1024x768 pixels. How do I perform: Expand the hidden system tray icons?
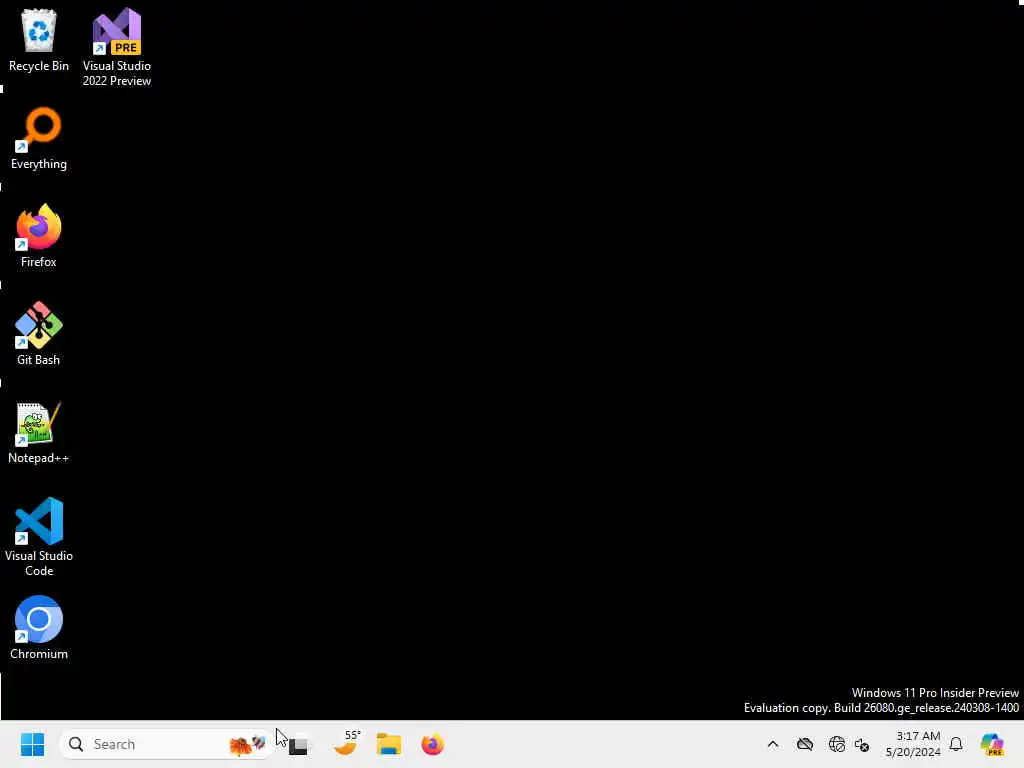773,744
